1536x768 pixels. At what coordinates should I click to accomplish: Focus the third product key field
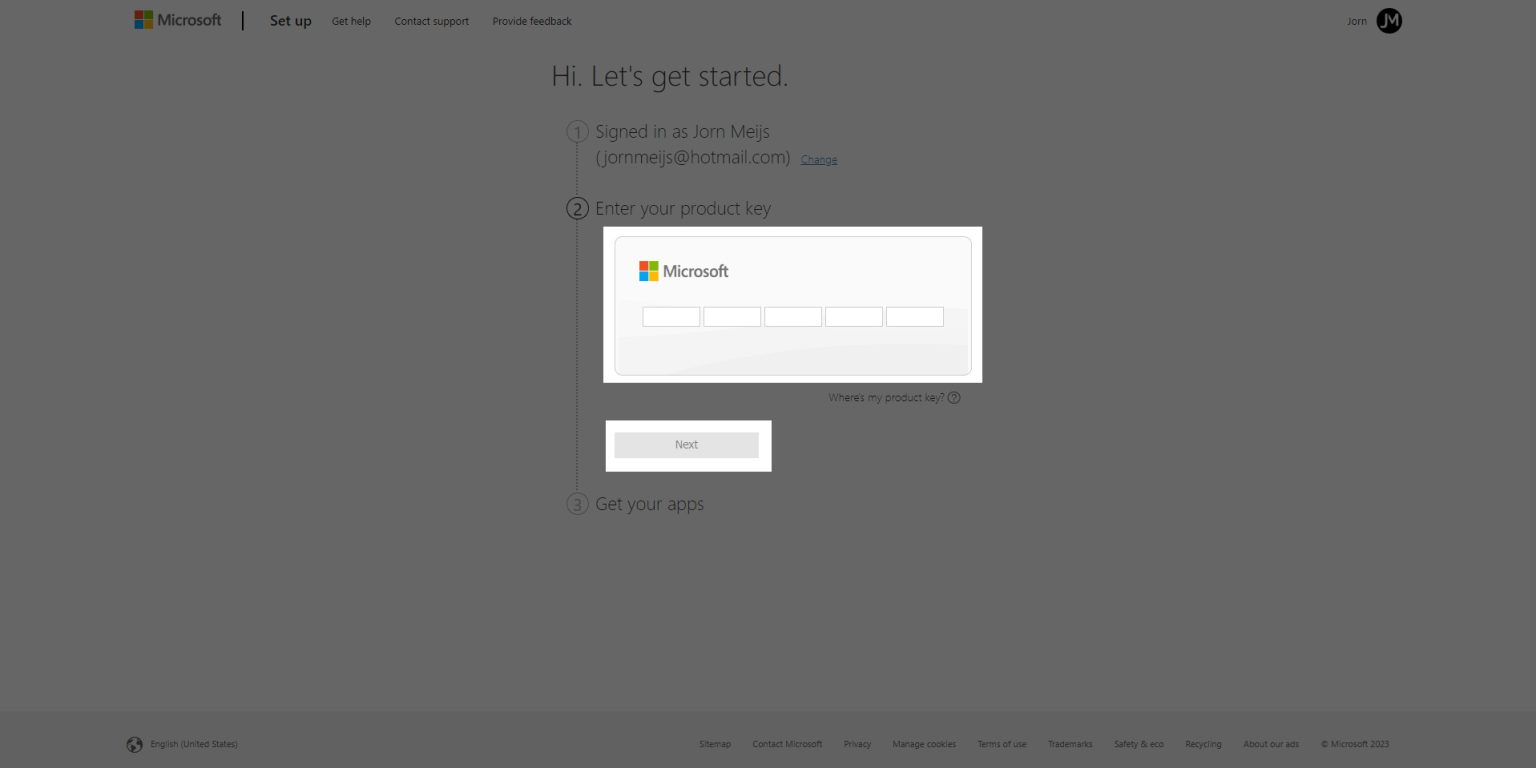coord(793,317)
